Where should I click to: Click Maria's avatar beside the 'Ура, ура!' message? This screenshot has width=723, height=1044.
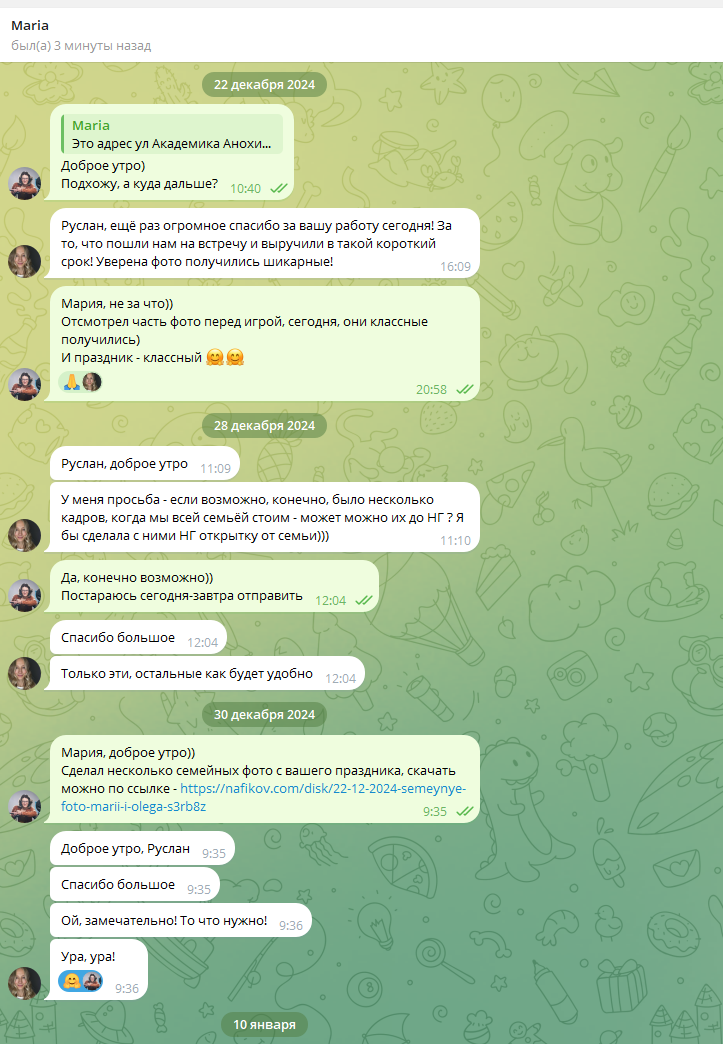pos(25,983)
